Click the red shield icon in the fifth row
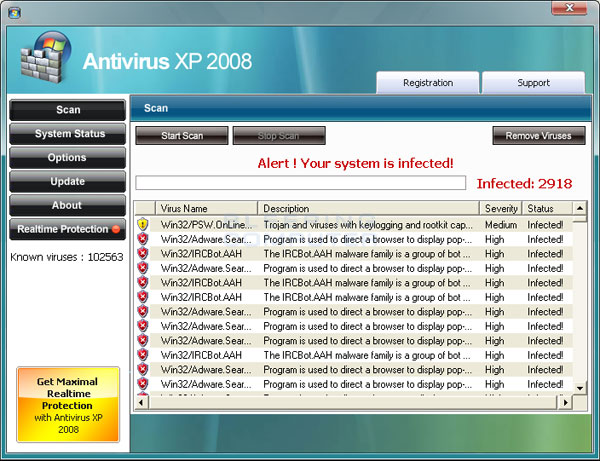Viewport: 600px width, 461px height. (143, 282)
